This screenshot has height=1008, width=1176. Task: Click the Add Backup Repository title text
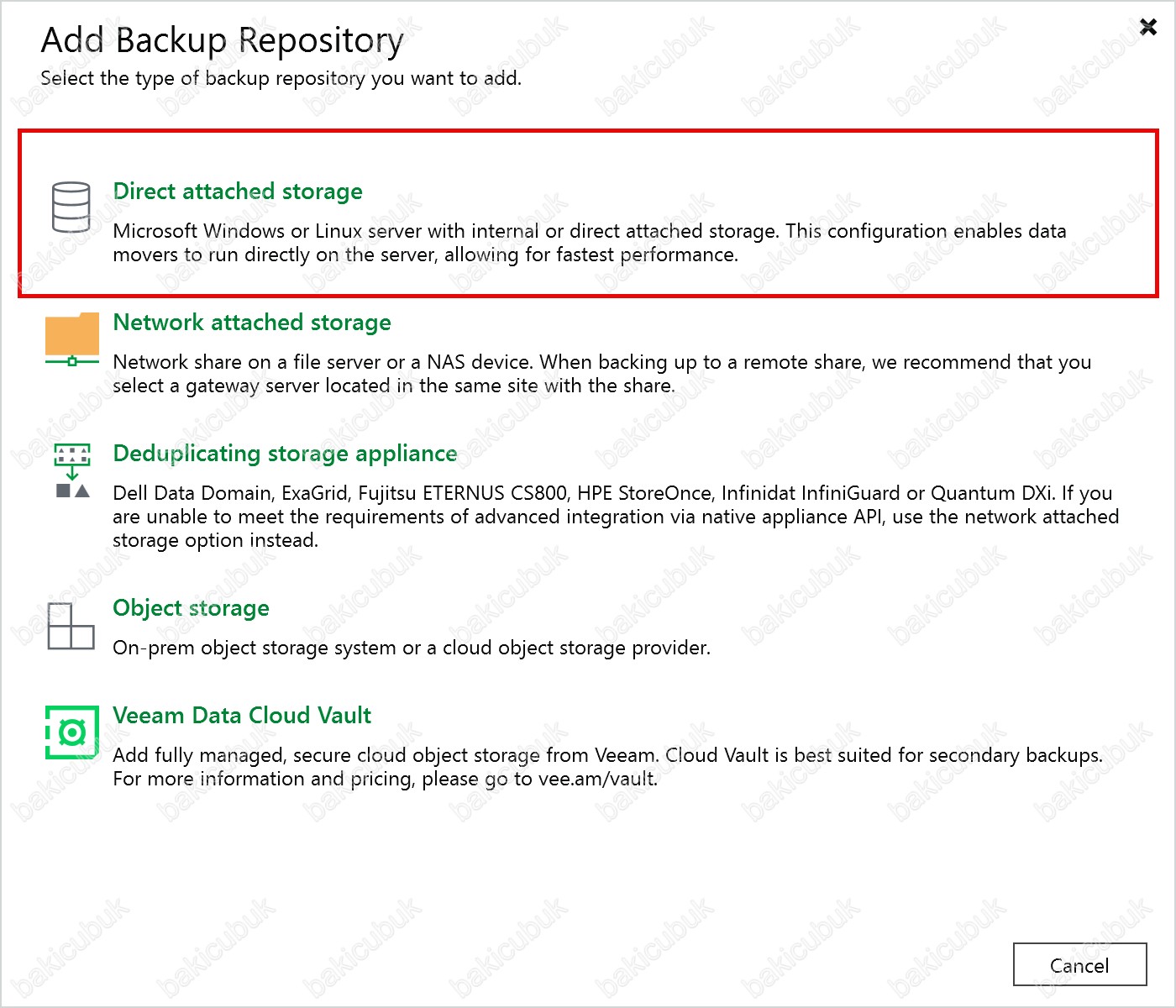222,40
